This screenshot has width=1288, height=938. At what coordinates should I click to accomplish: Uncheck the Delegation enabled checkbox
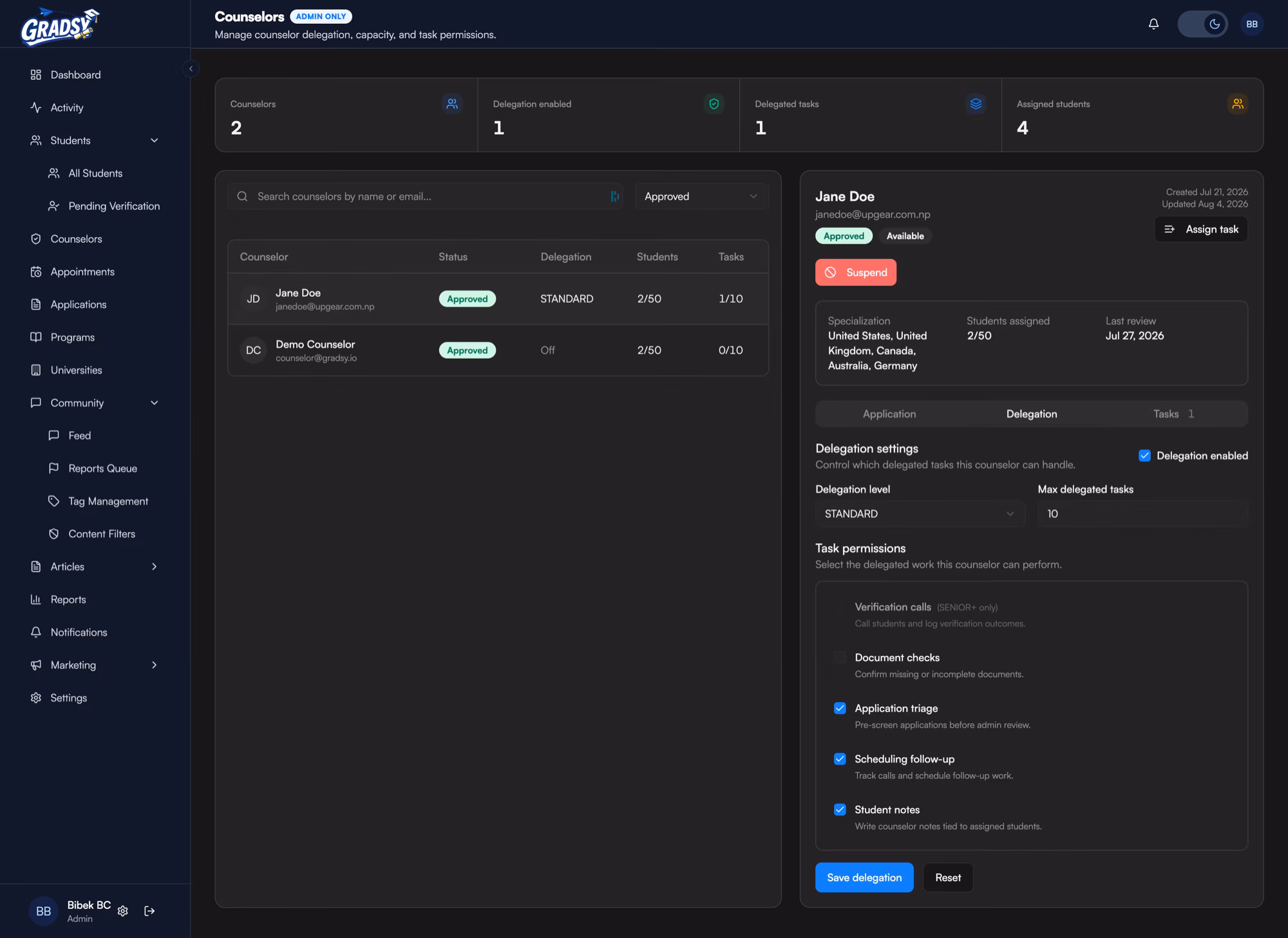tap(1144, 455)
